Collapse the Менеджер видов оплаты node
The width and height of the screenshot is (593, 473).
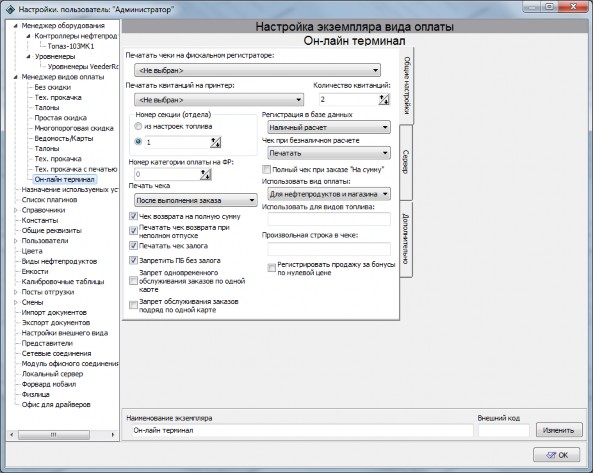pyautogui.click(x=16, y=77)
